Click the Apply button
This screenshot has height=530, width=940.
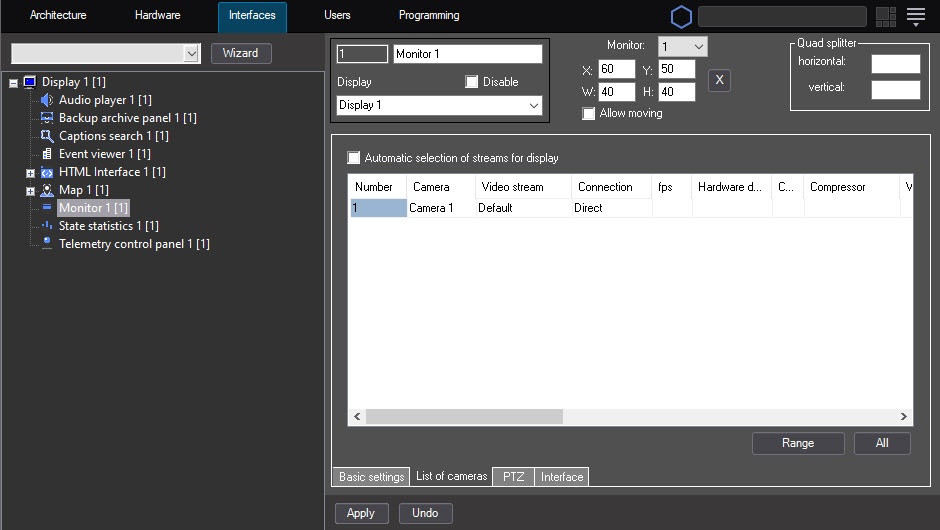pos(361,513)
